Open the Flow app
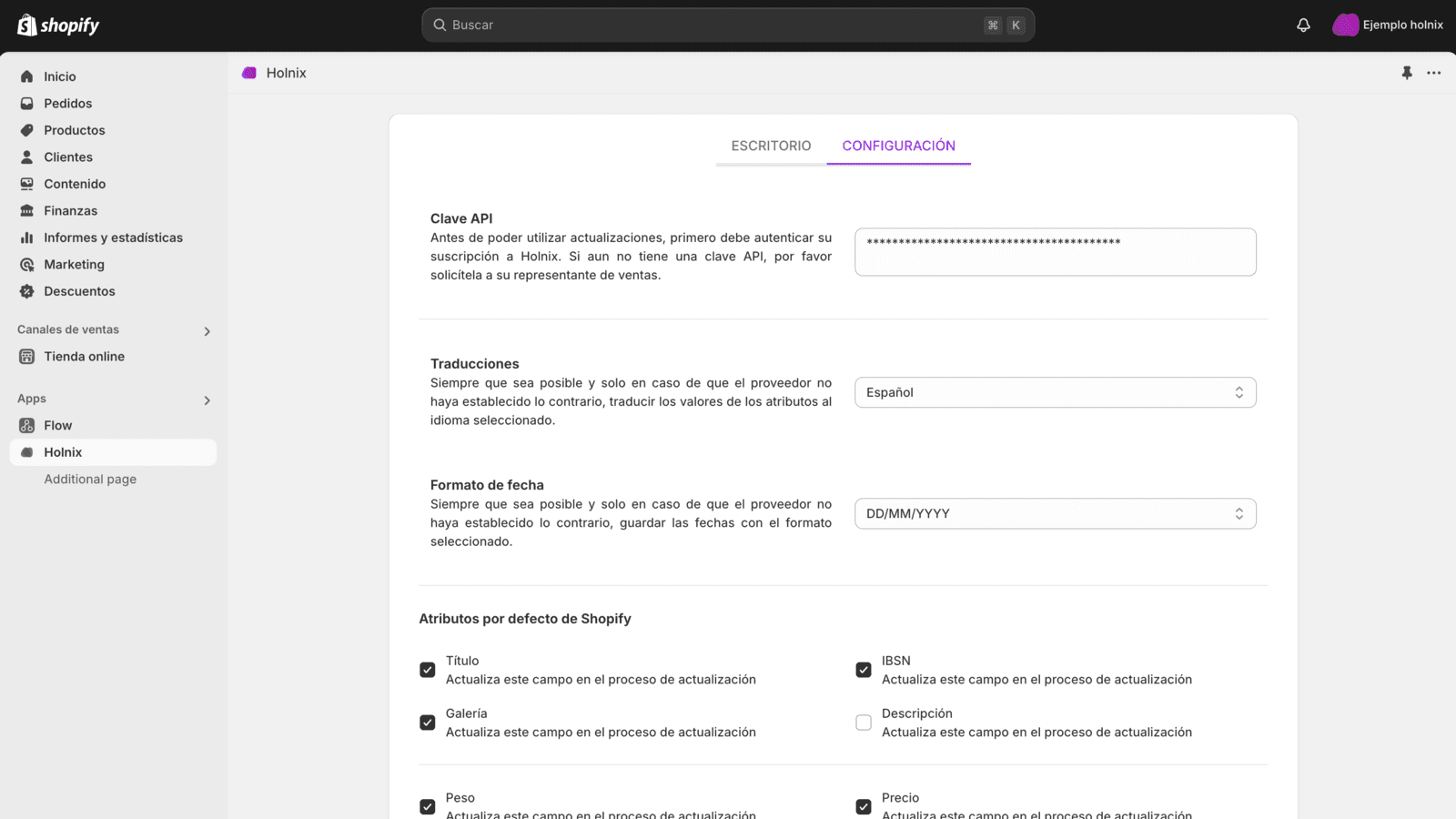 (x=57, y=425)
